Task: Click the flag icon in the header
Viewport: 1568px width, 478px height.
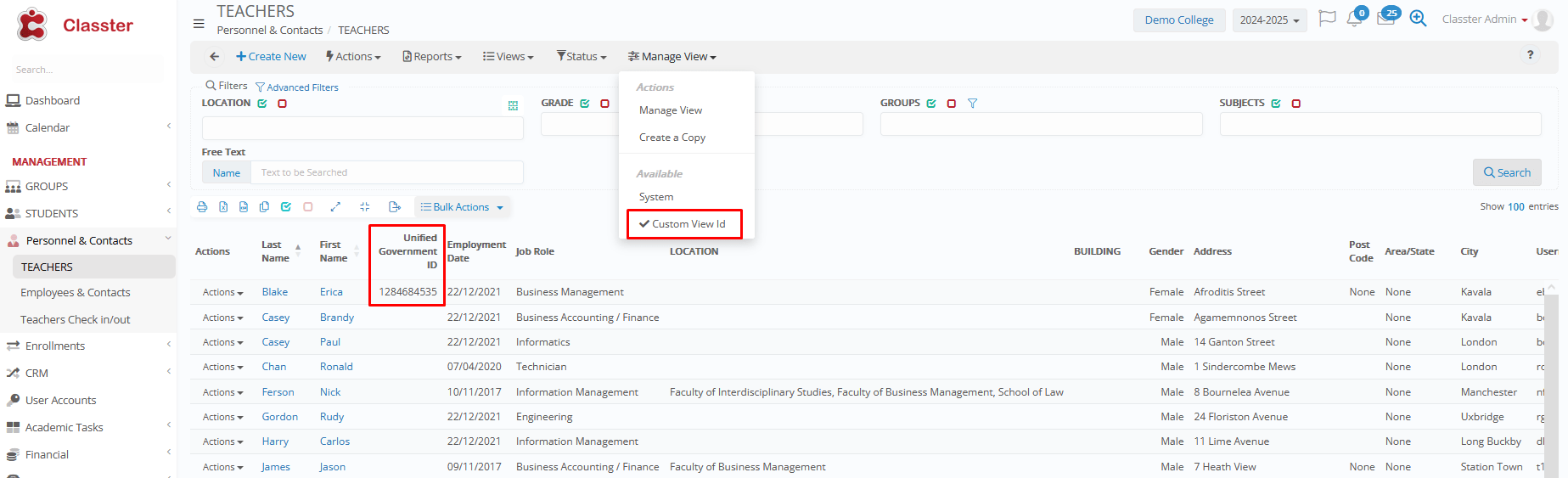Action: coord(1327,19)
